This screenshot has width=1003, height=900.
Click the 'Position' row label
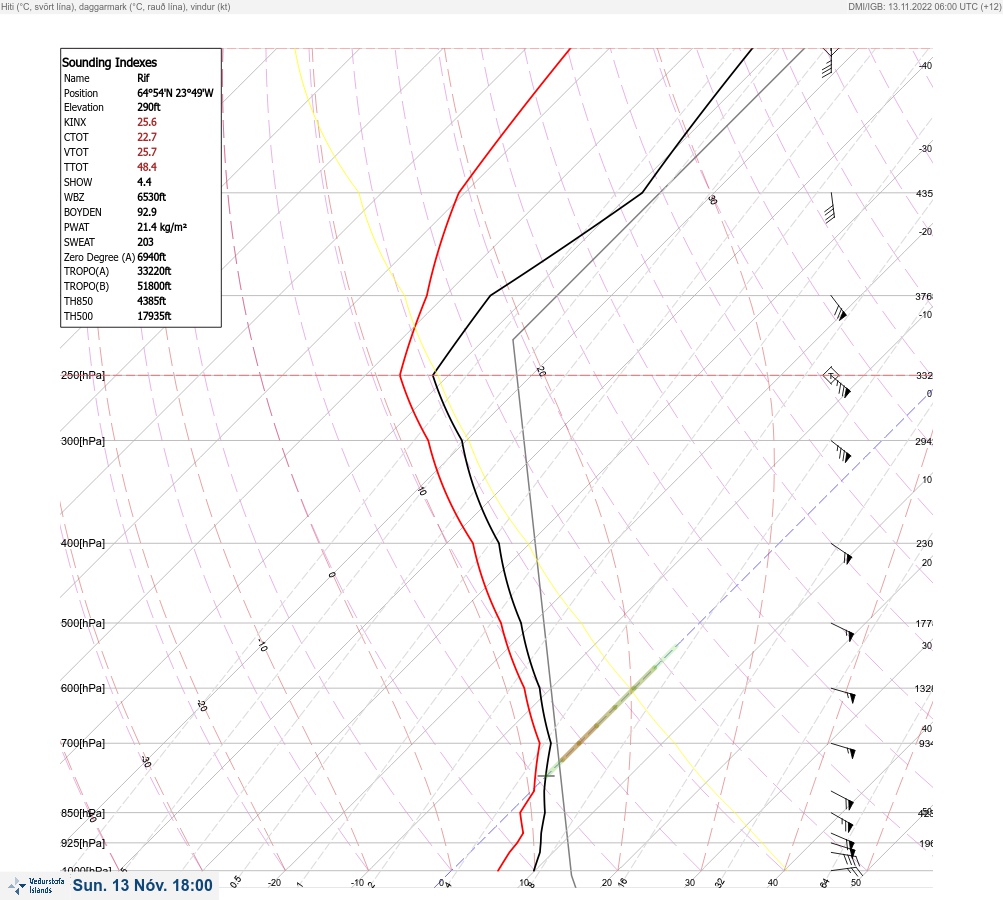(81, 93)
